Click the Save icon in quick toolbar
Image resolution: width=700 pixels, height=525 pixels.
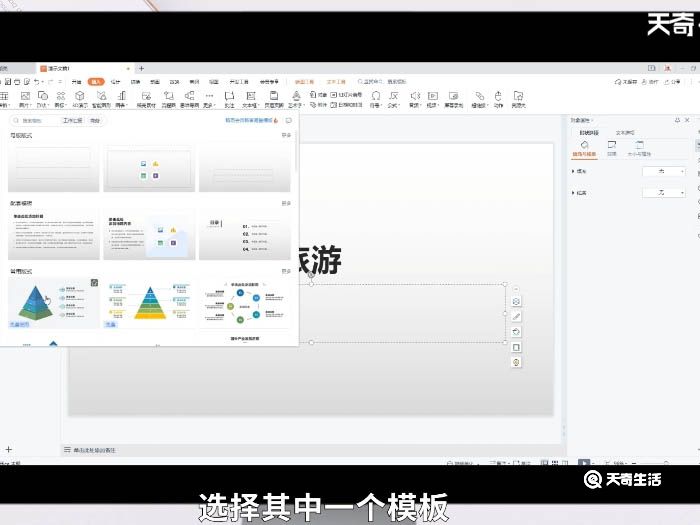coord(8,82)
